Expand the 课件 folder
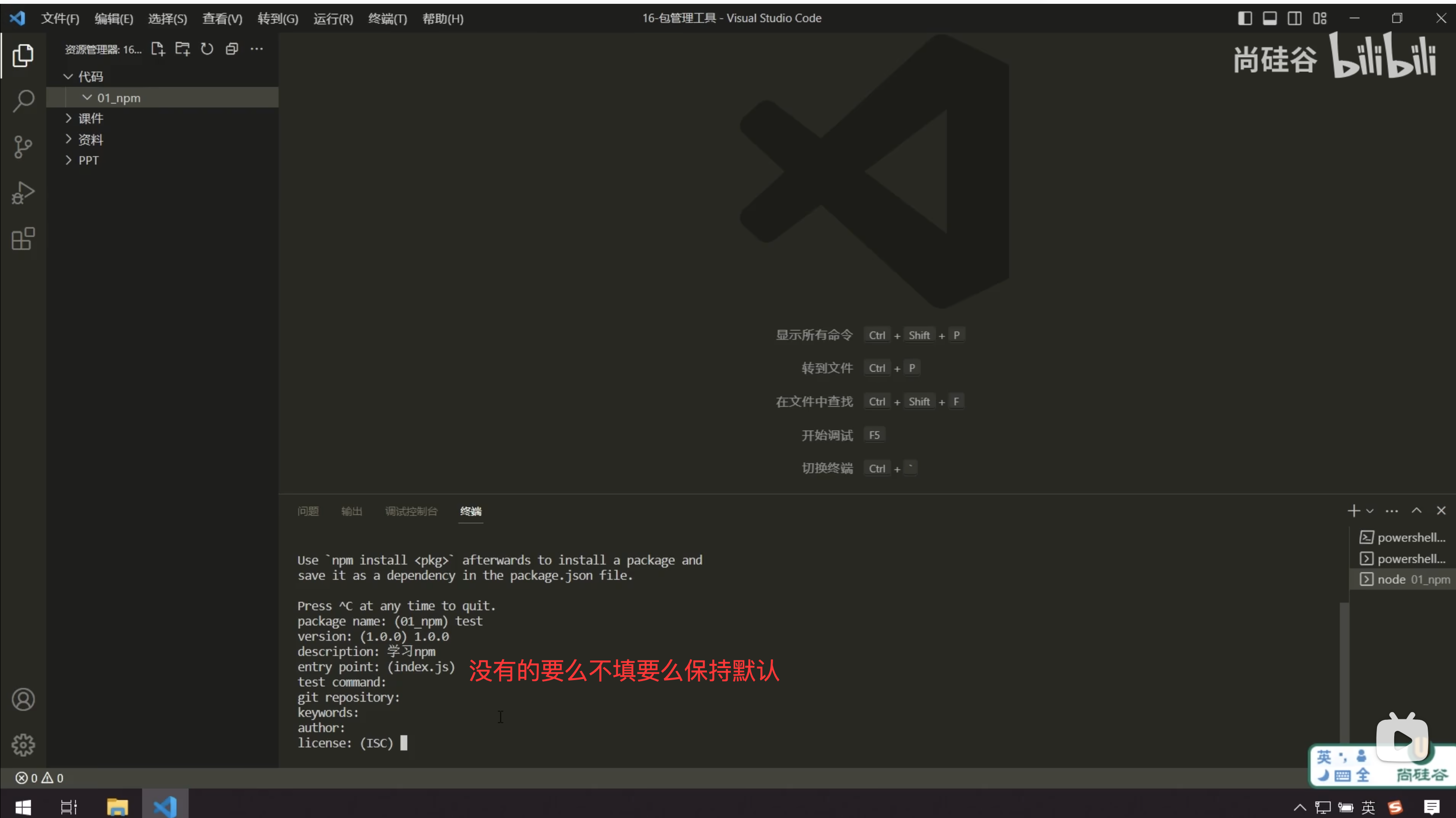1456x818 pixels. click(91, 118)
